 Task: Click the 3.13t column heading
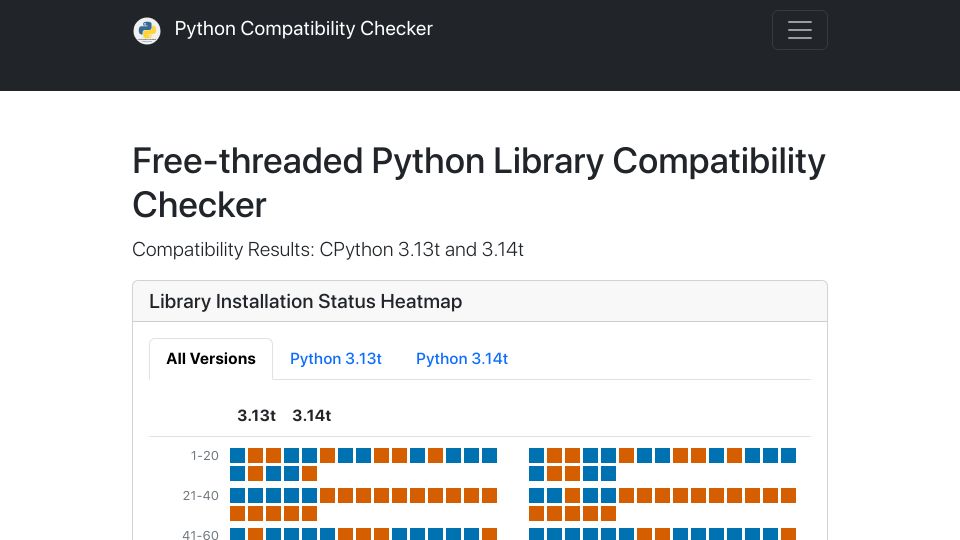257,416
